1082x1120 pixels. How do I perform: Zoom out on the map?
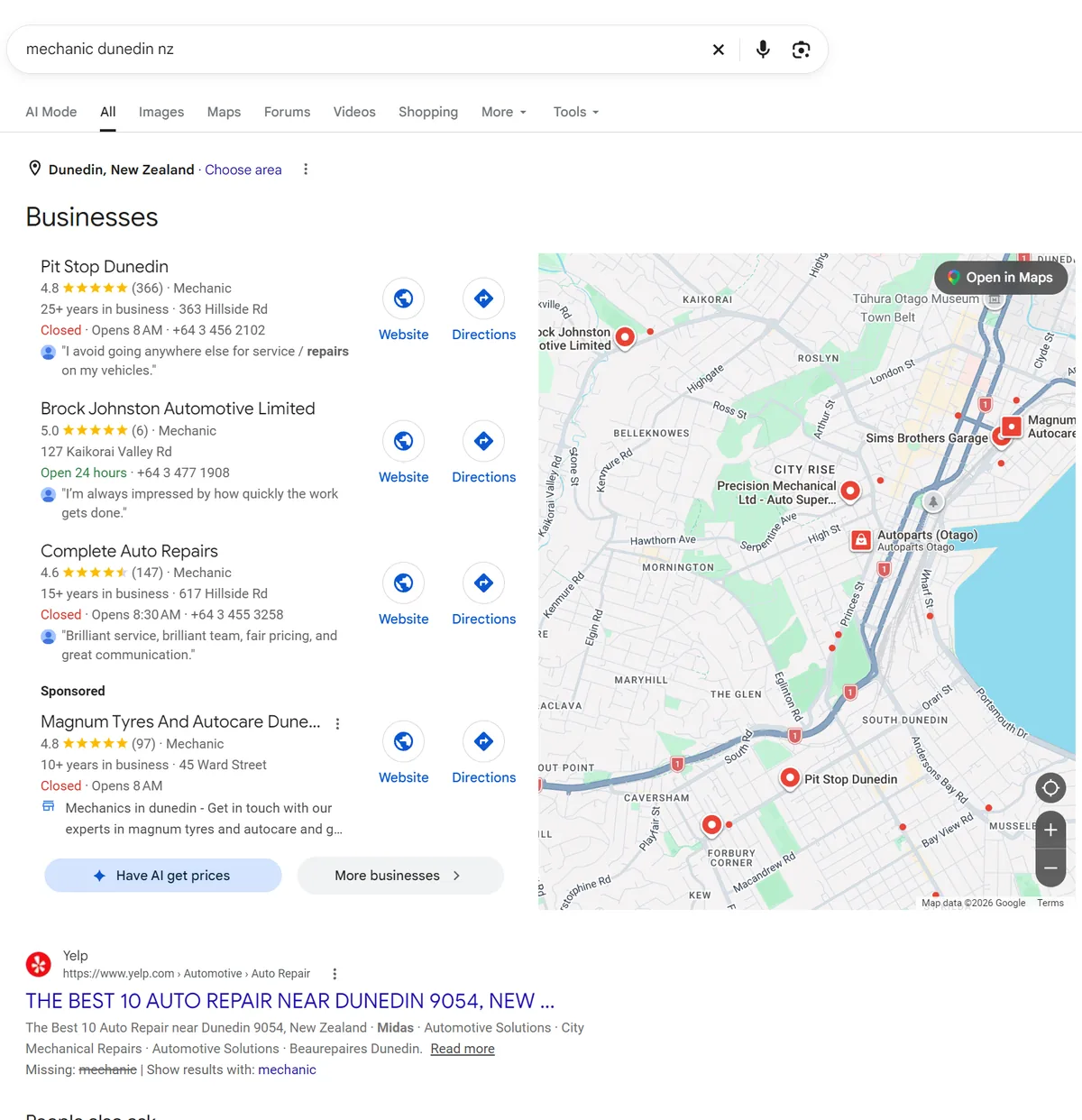click(x=1050, y=868)
